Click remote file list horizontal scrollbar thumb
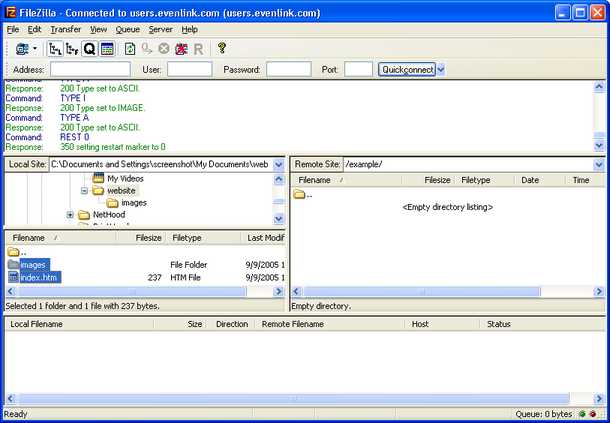 421,291
